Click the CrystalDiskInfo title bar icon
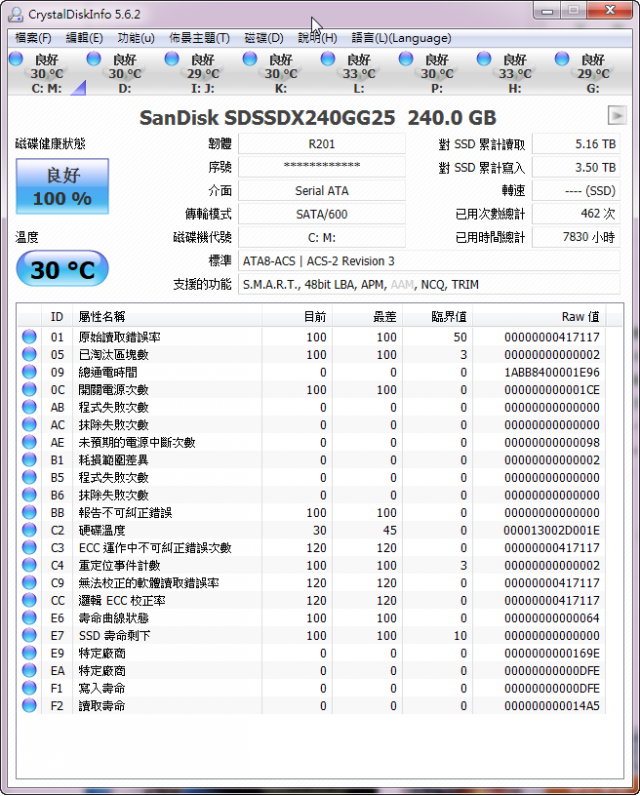This screenshot has width=640, height=796. (16, 14)
